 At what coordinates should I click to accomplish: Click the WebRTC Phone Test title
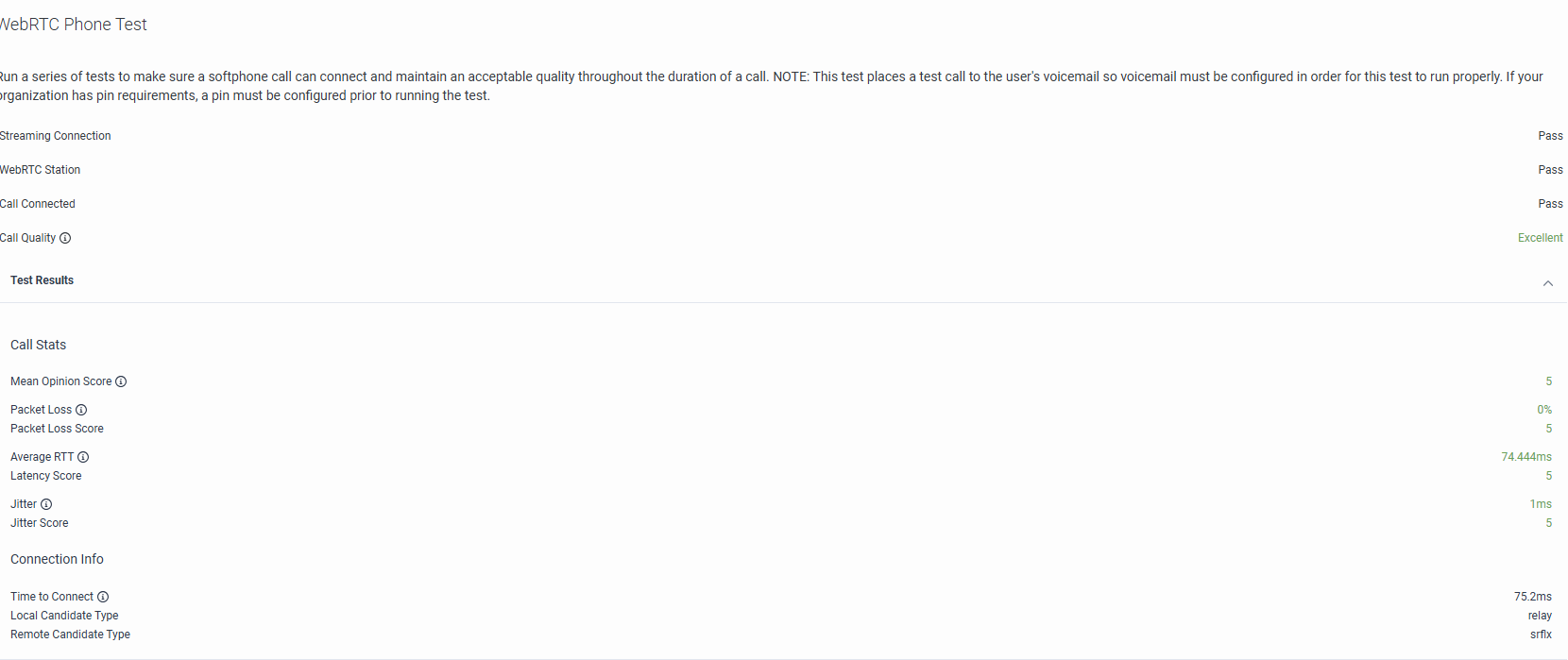(74, 25)
